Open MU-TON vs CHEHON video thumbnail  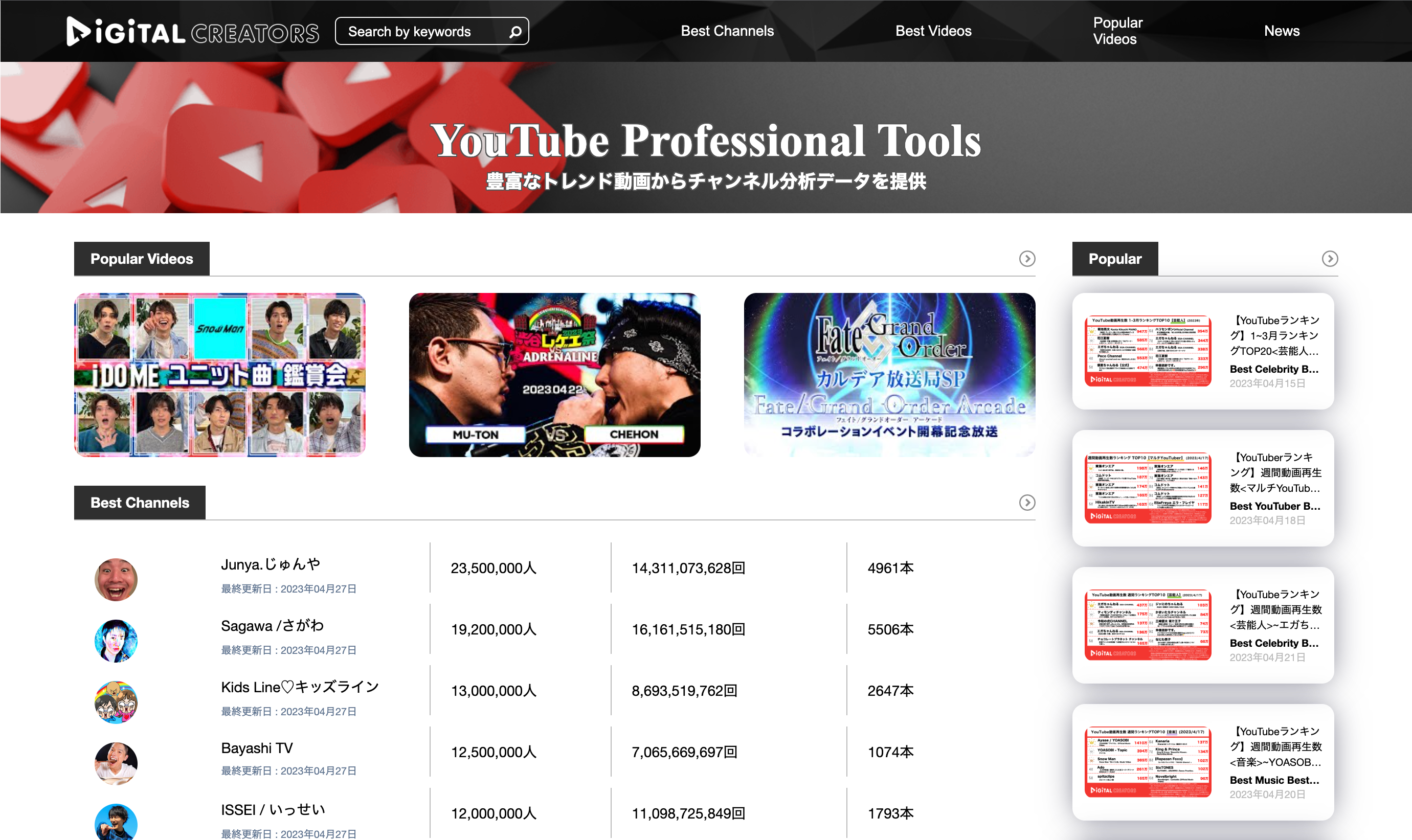tap(554, 375)
